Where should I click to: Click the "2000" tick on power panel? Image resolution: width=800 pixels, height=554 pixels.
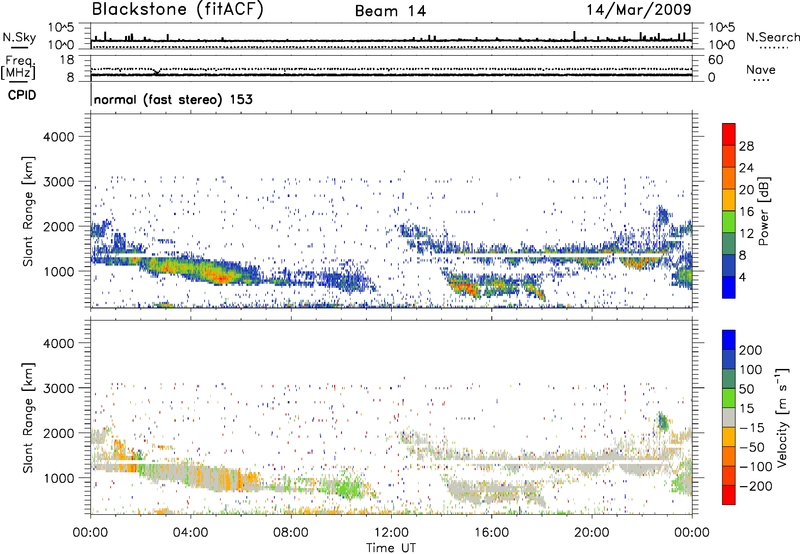click(58, 227)
